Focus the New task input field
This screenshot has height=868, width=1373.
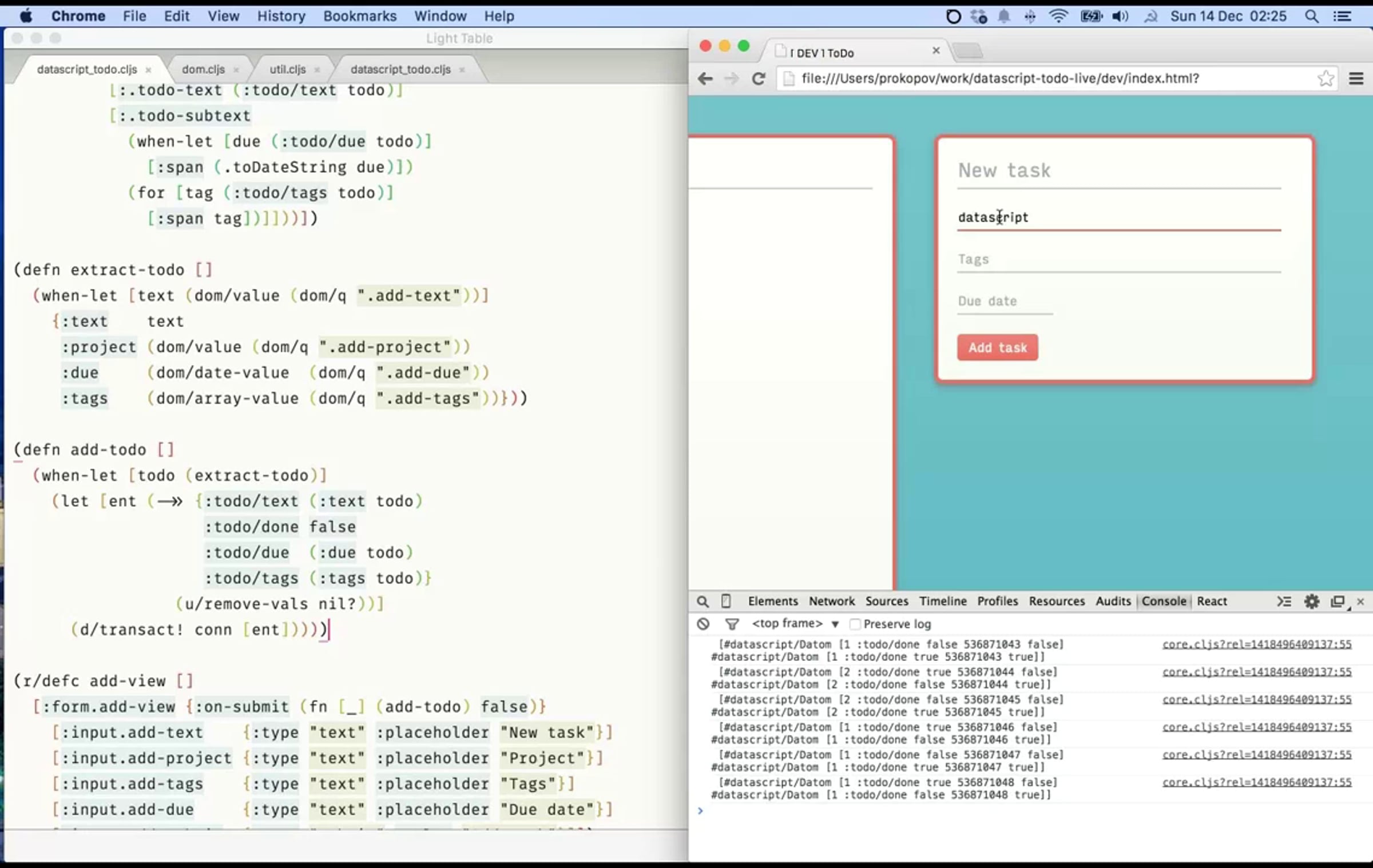pos(1119,172)
